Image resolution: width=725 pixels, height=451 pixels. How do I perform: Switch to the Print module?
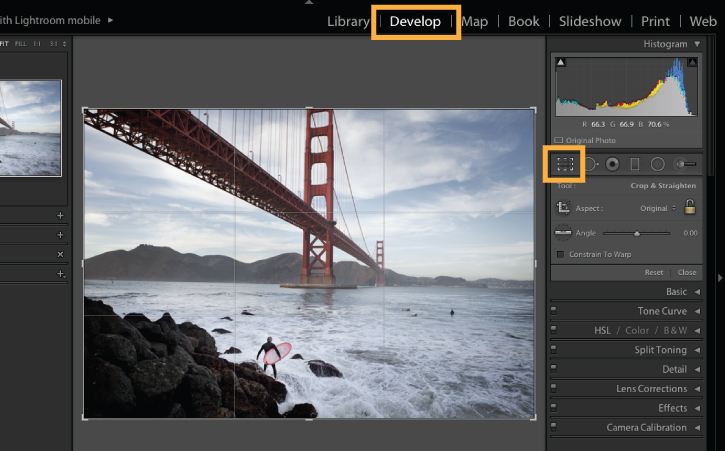pyautogui.click(x=655, y=21)
